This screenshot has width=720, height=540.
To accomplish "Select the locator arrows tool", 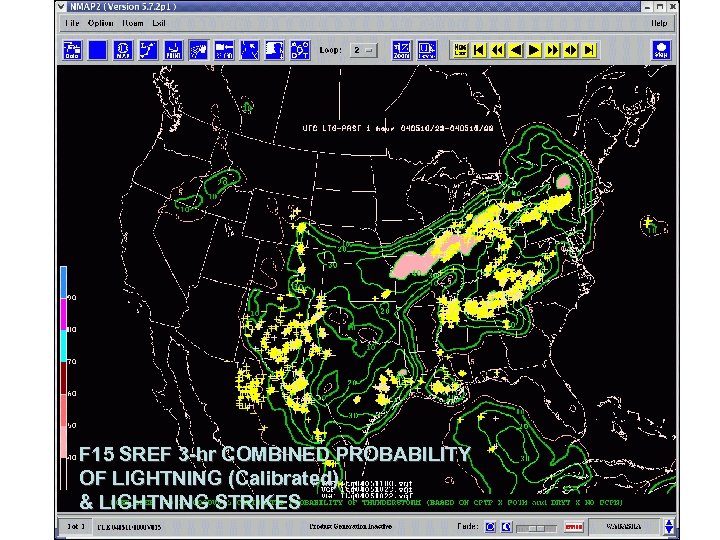I will [249, 50].
